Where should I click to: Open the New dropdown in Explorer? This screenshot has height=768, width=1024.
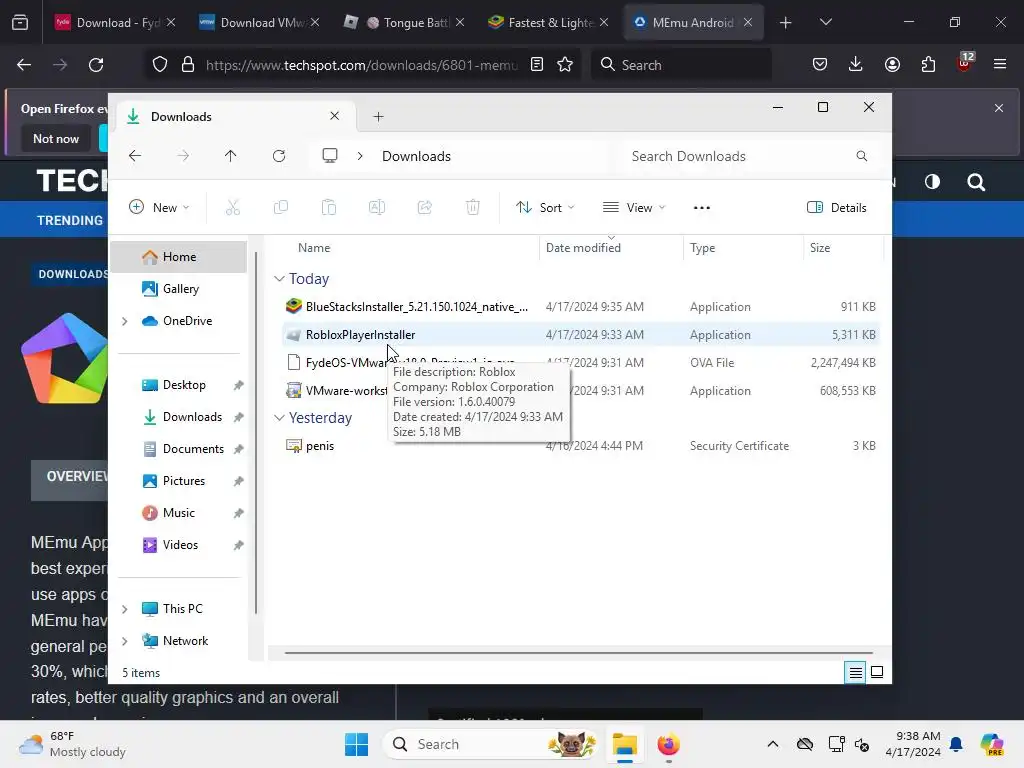(159, 208)
